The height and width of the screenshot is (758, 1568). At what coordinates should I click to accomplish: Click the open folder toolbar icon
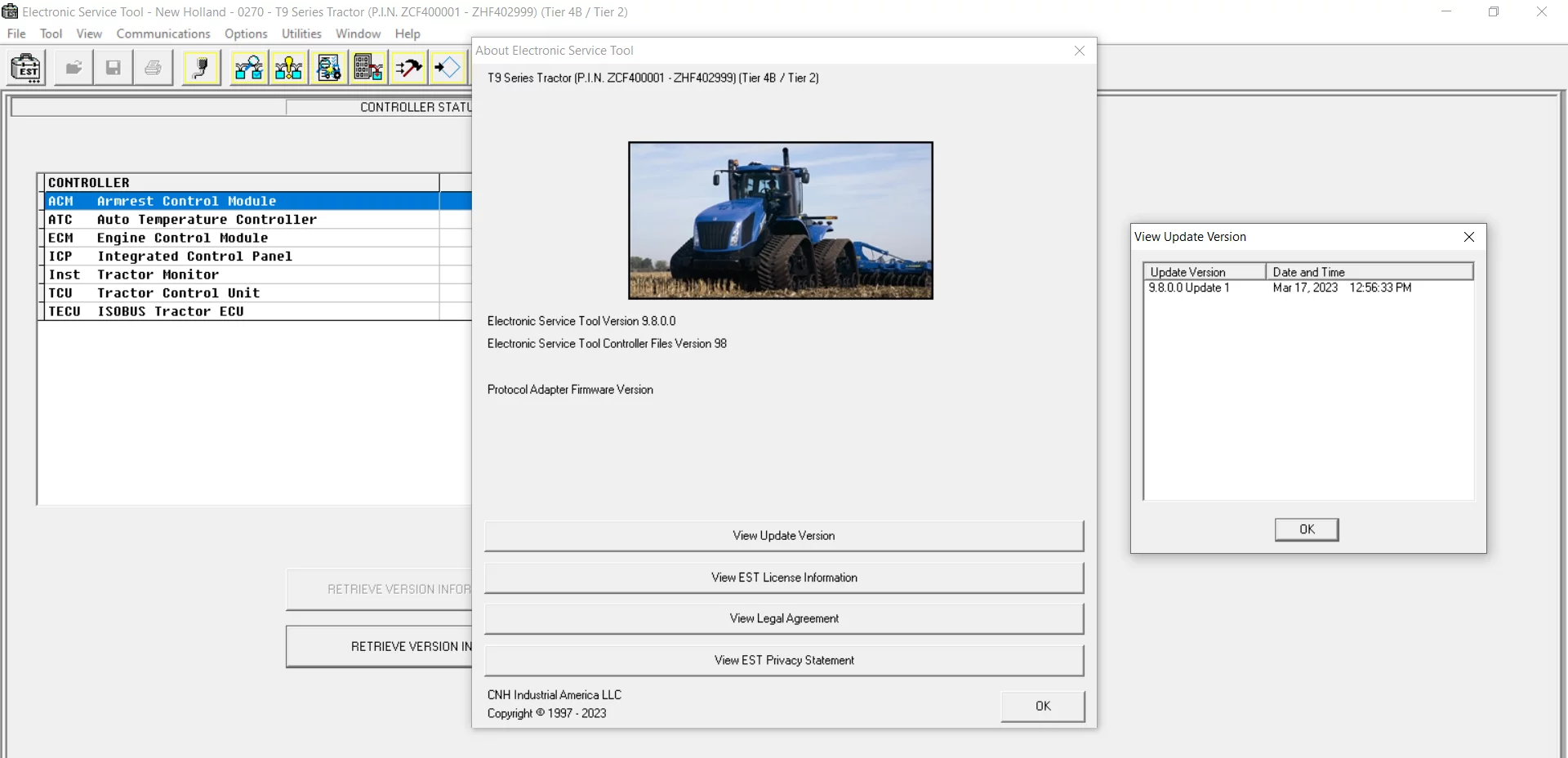pos(73,68)
